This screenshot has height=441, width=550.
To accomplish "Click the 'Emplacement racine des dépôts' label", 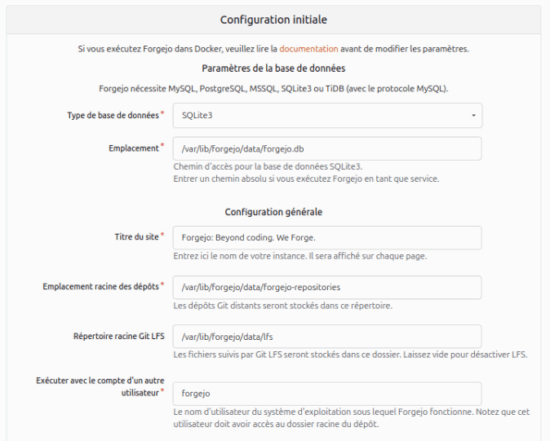I will (x=101, y=287).
